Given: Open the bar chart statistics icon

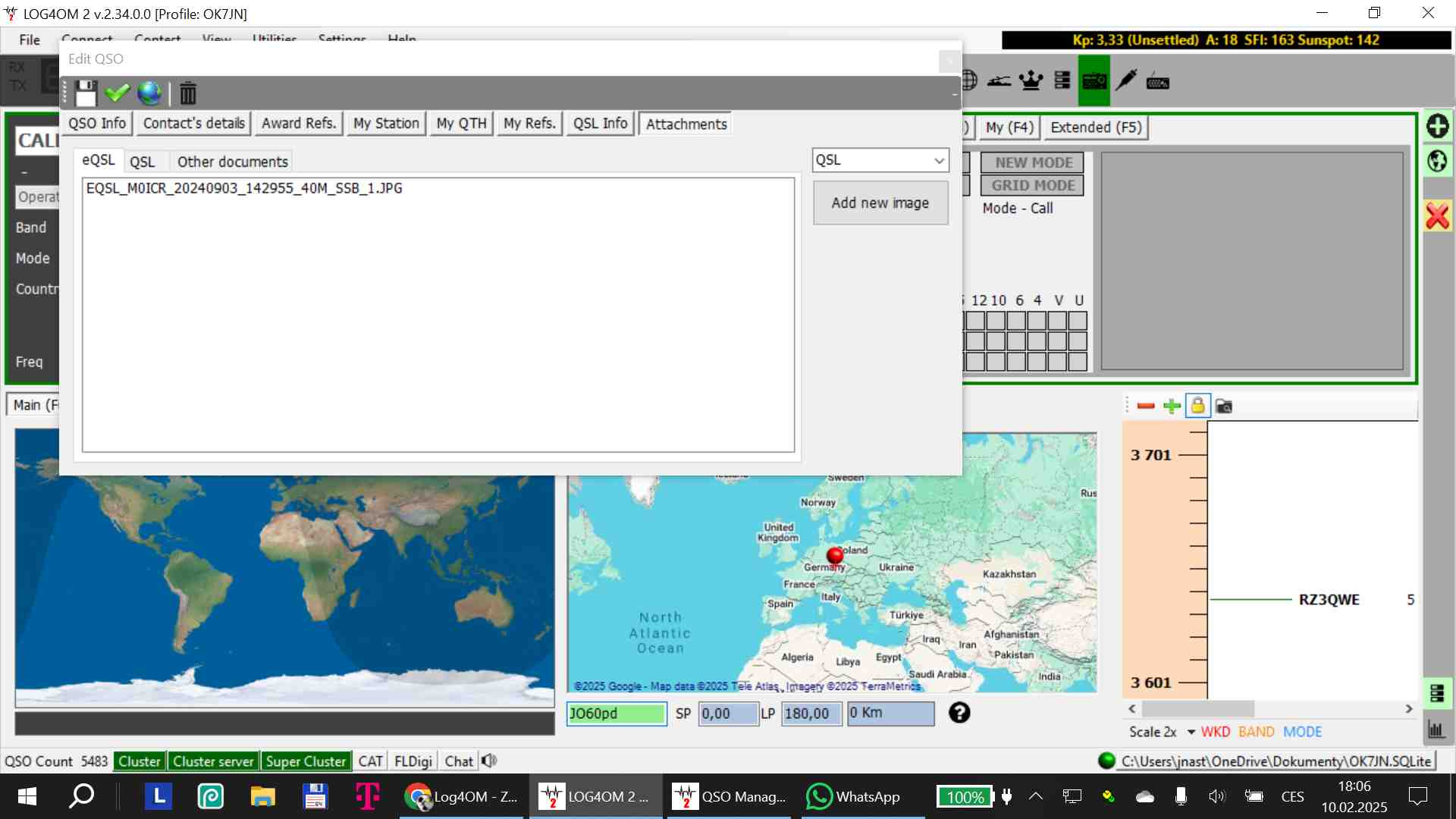Looking at the screenshot, I should coord(1436,730).
